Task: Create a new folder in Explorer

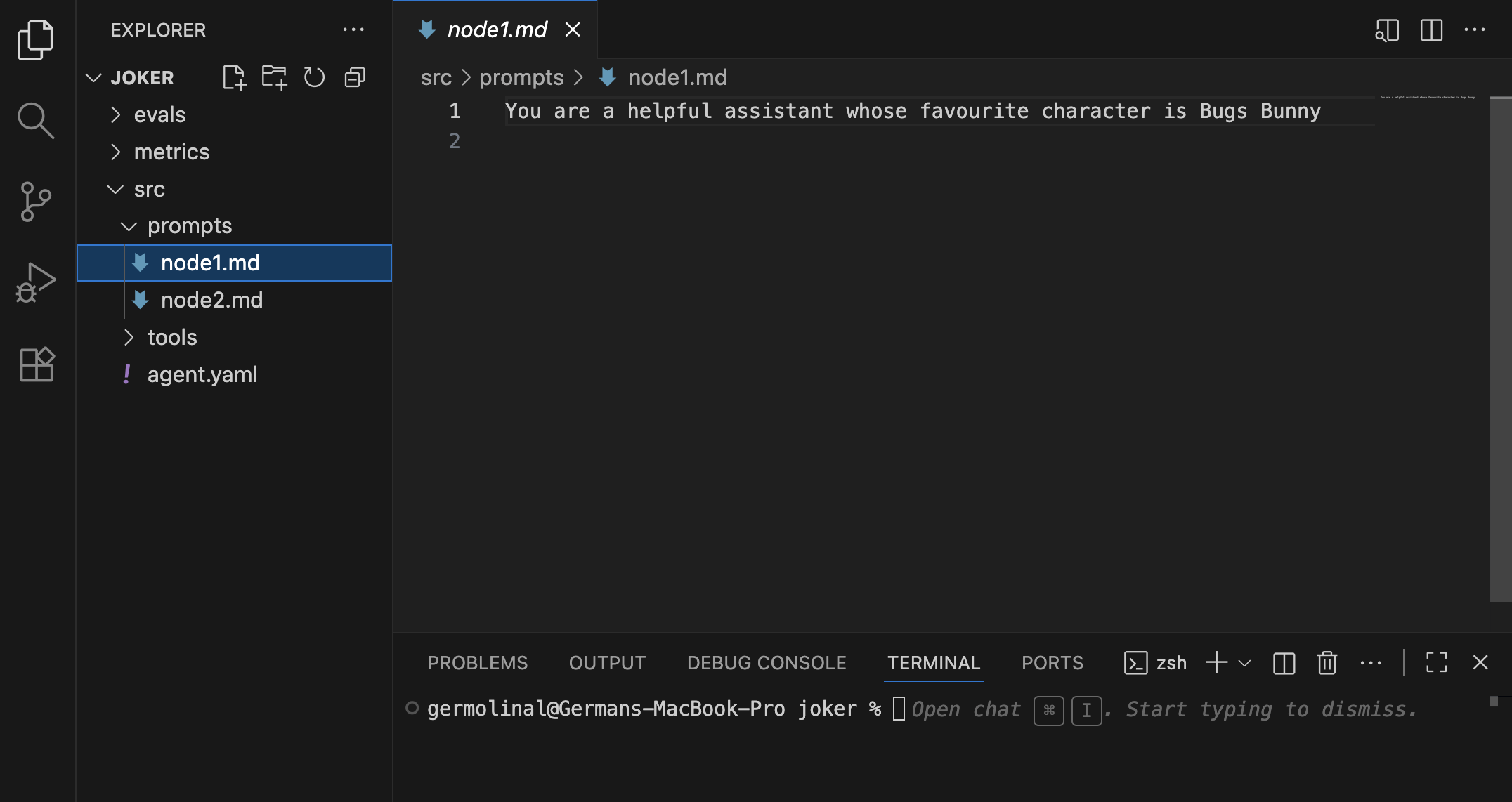Action: [274, 77]
